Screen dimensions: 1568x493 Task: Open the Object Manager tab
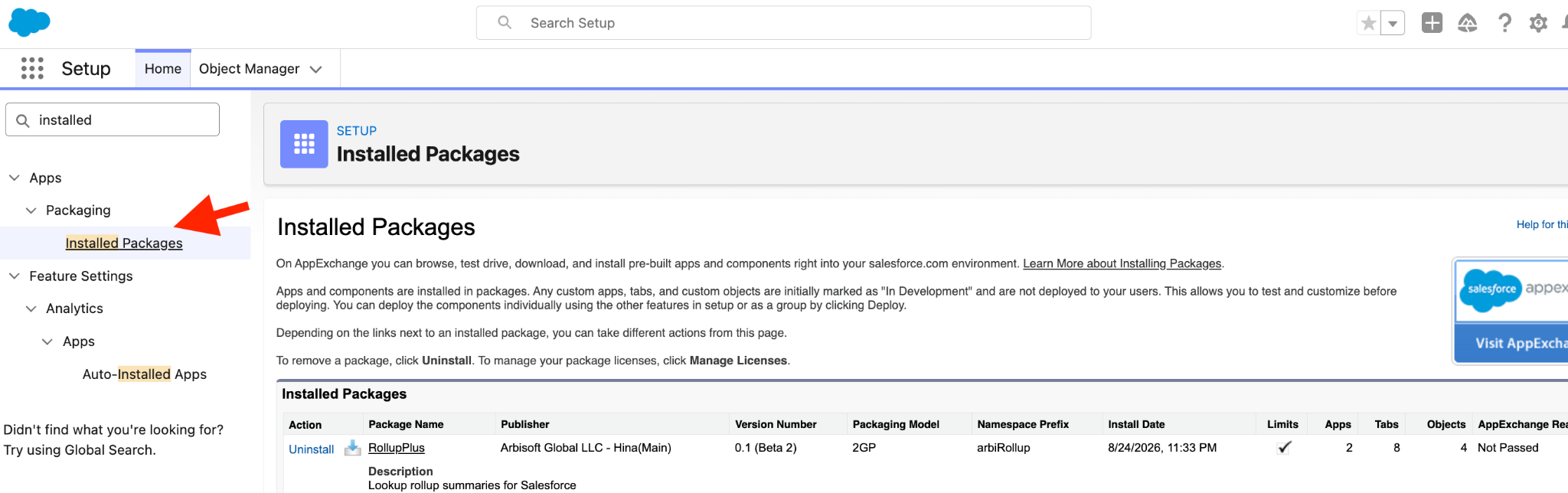tap(249, 69)
